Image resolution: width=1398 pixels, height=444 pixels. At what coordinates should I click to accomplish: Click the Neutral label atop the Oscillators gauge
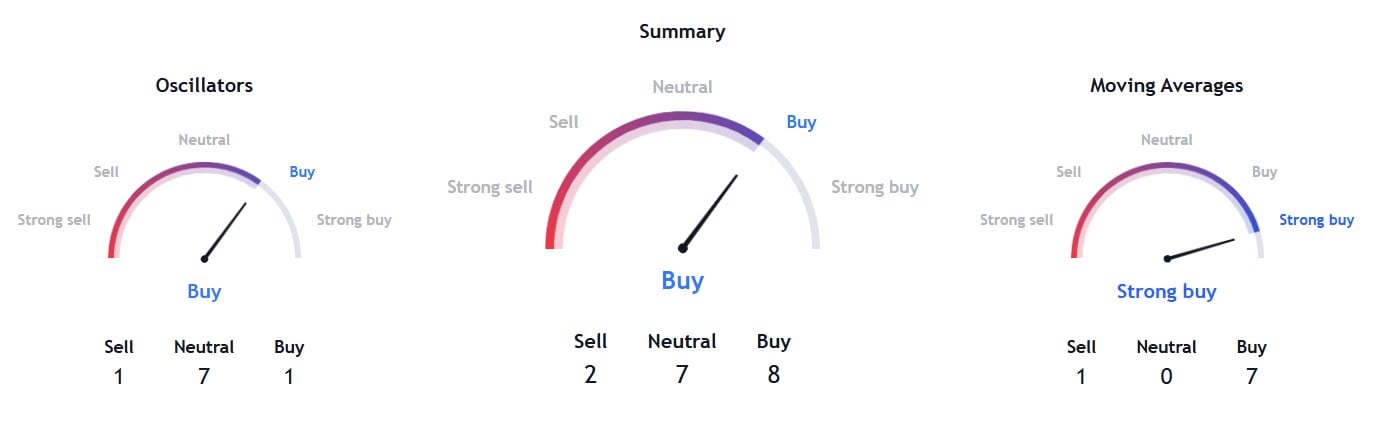coord(204,140)
